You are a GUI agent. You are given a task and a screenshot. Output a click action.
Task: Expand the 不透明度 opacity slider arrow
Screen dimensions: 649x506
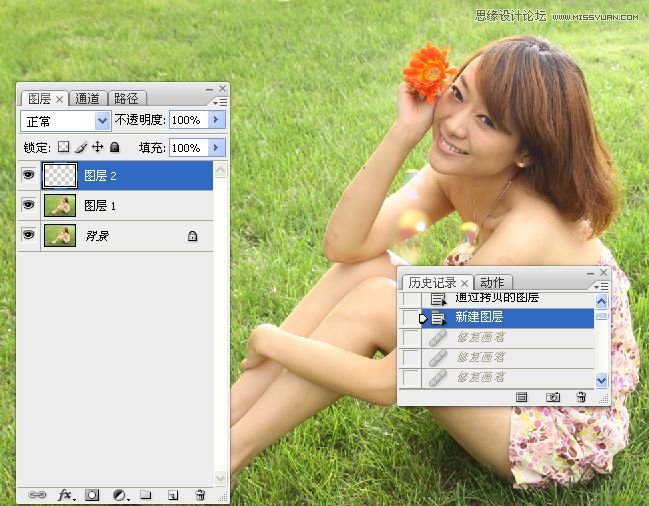(217, 120)
